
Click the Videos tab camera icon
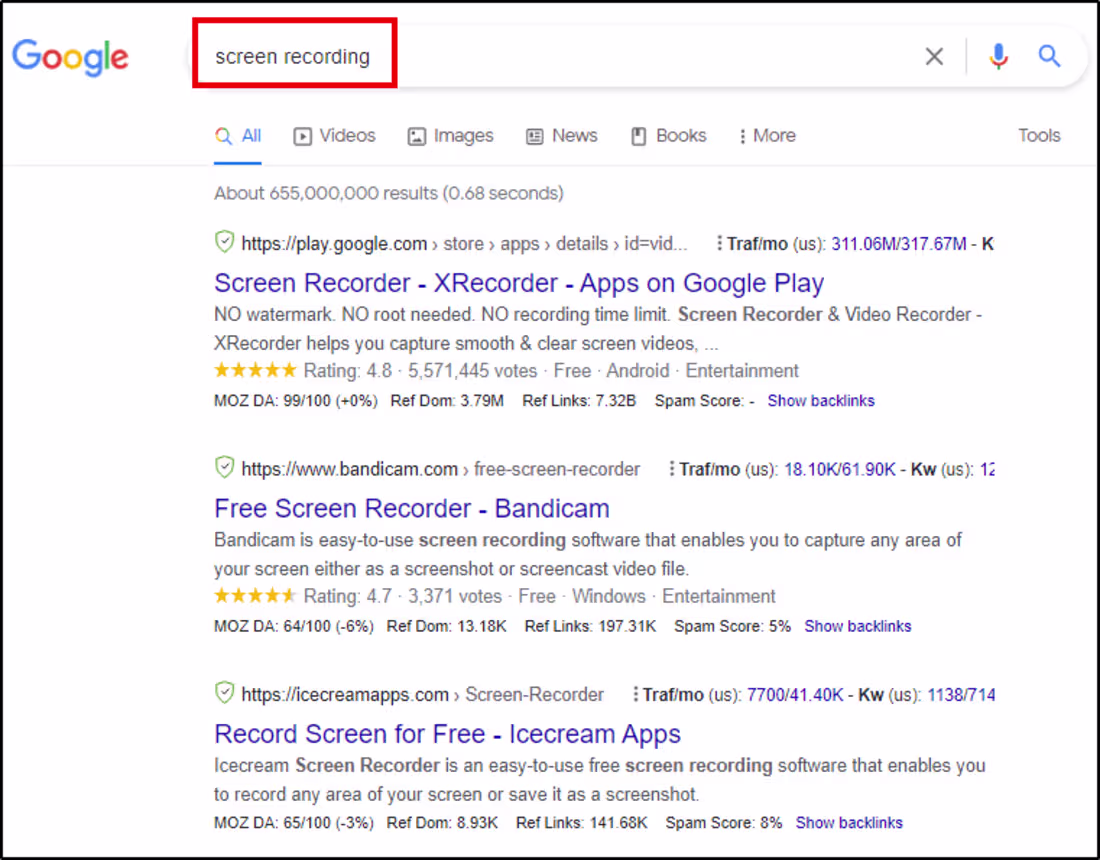[x=303, y=136]
